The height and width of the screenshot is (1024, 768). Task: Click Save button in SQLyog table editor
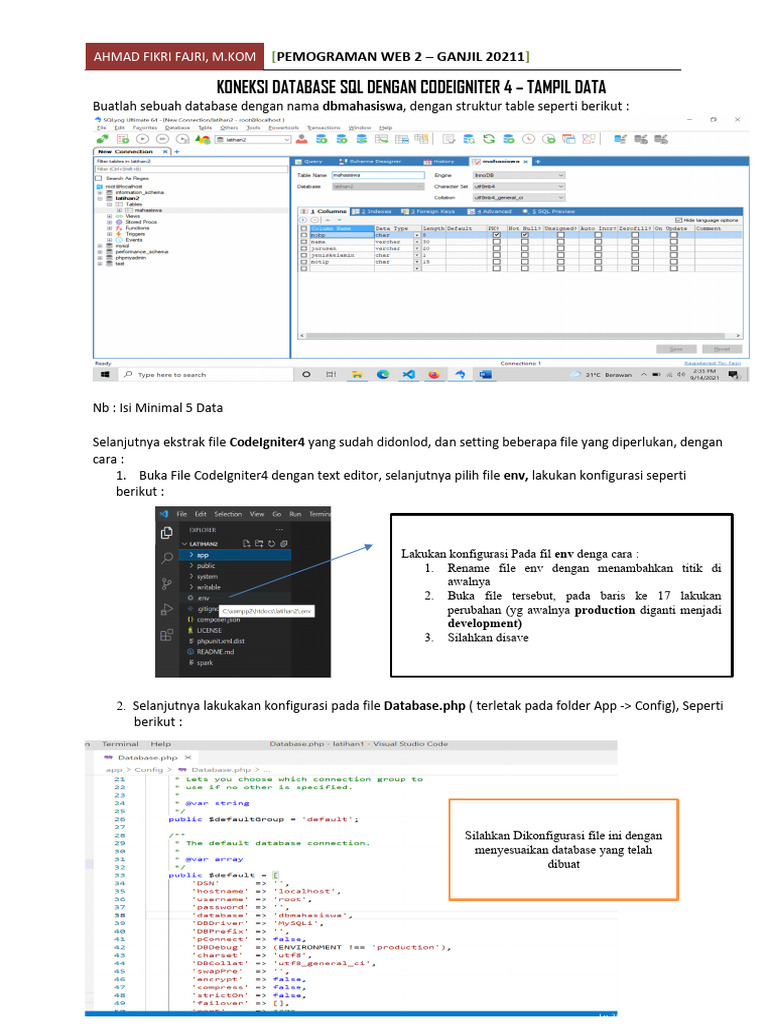[676, 349]
